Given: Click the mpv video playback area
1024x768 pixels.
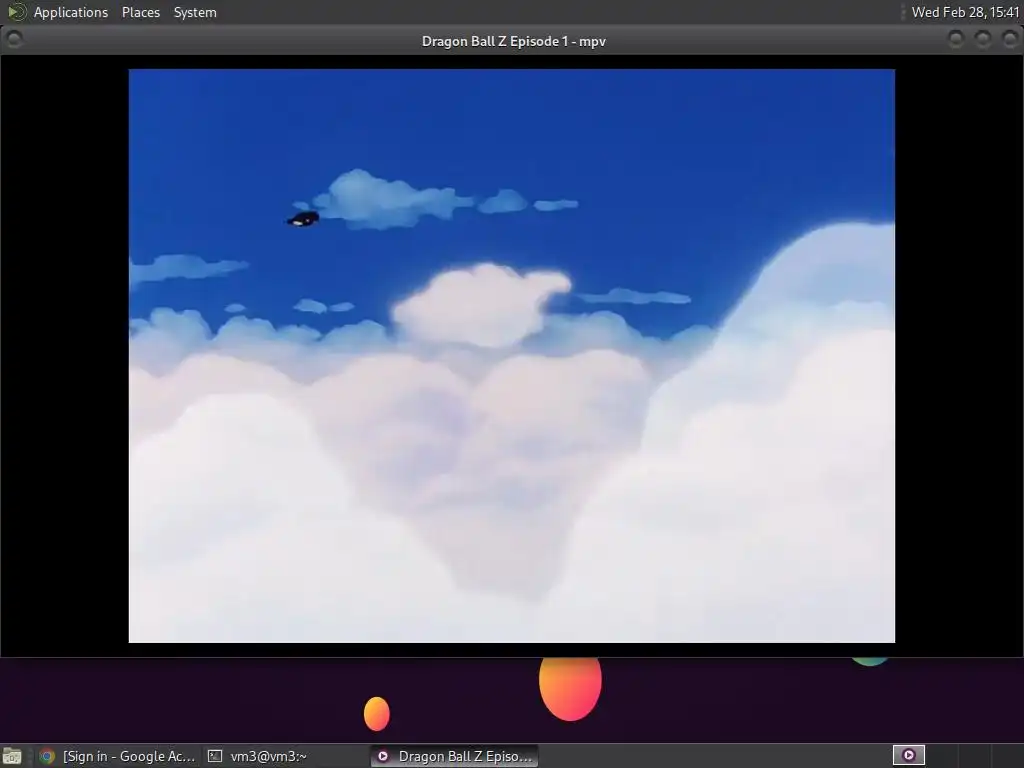Looking at the screenshot, I should [511, 356].
